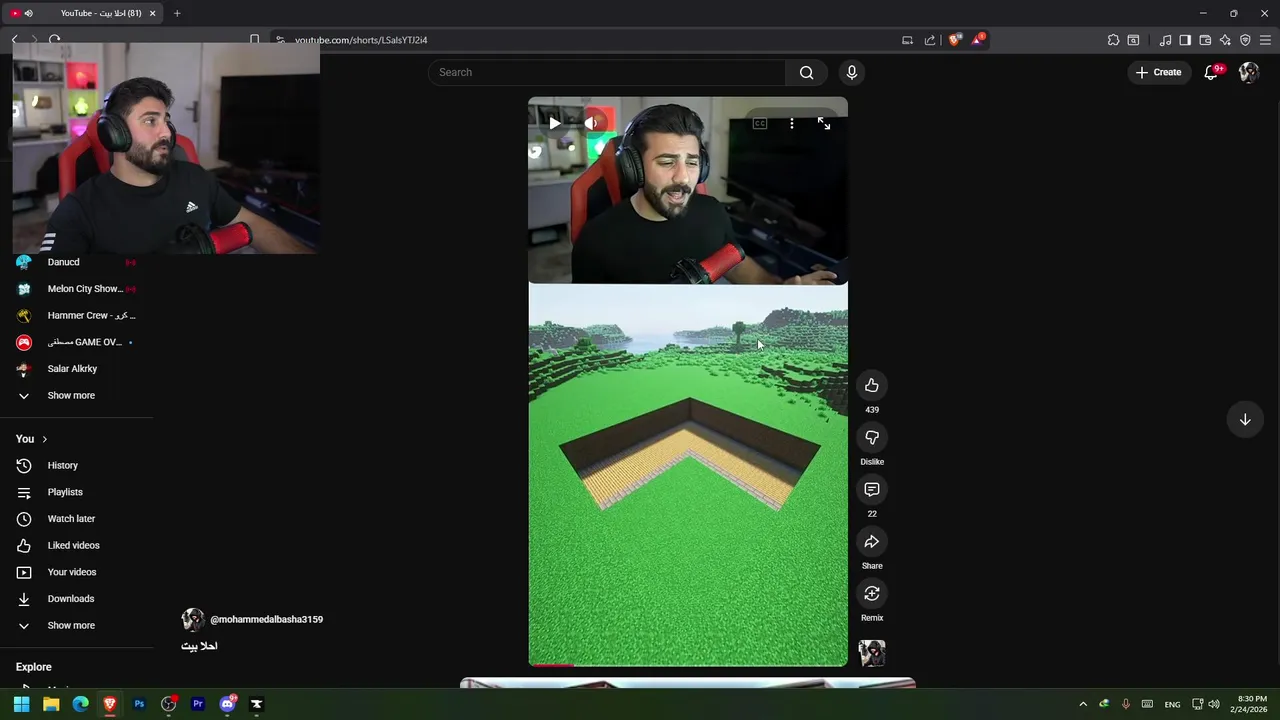Open Premiere Pro from the taskbar
Image resolution: width=1280 pixels, height=720 pixels.
pyautogui.click(x=198, y=704)
